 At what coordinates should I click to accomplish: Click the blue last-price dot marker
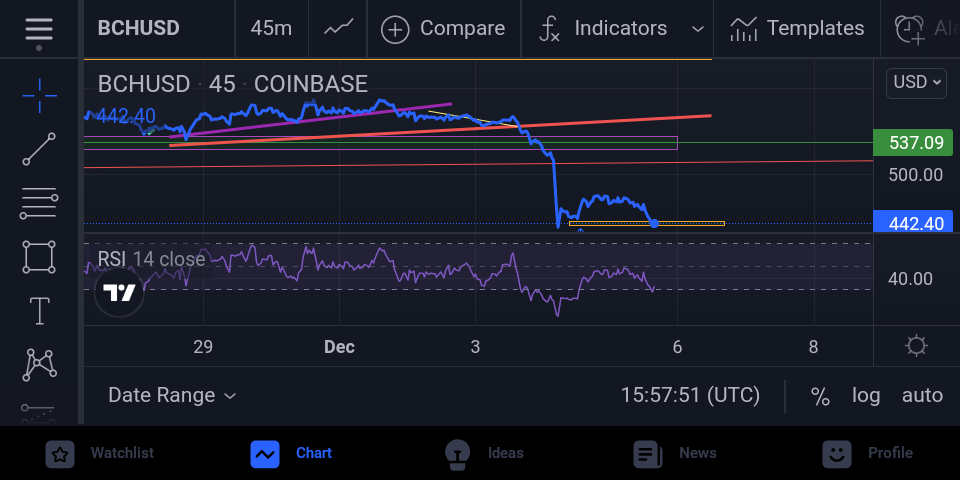click(654, 223)
